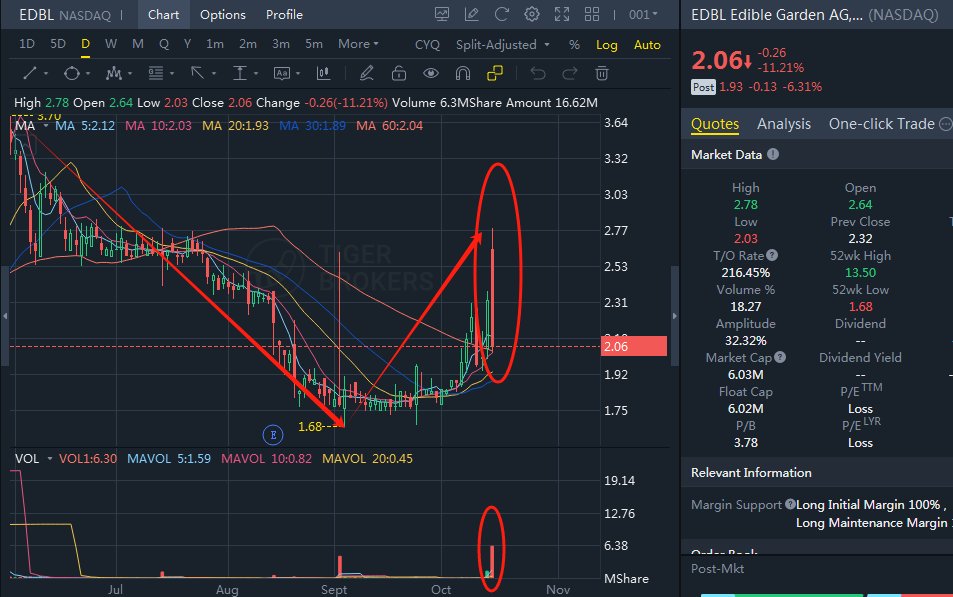
Task: Select the 1m minute timeframe
Action: point(215,44)
